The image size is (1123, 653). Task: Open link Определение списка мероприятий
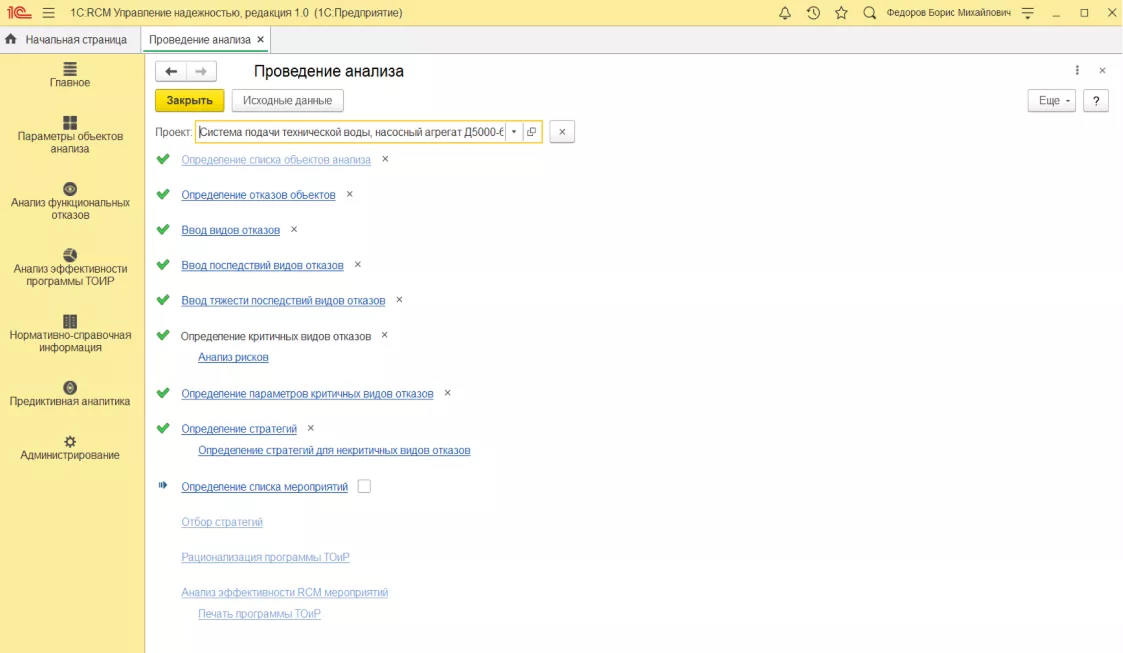(x=264, y=486)
